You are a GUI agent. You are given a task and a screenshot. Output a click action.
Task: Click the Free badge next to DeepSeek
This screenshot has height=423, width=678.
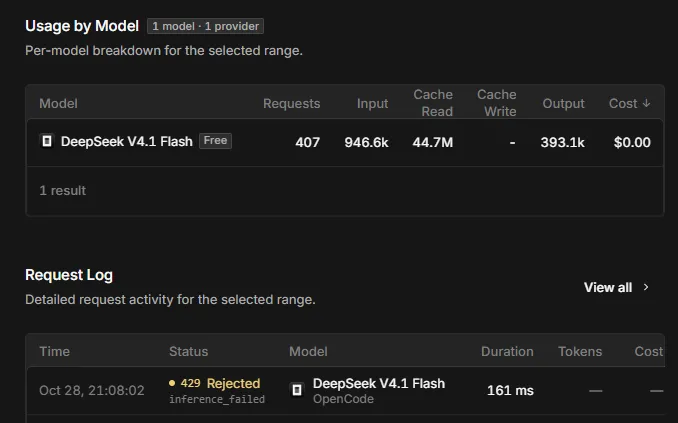[215, 141]
